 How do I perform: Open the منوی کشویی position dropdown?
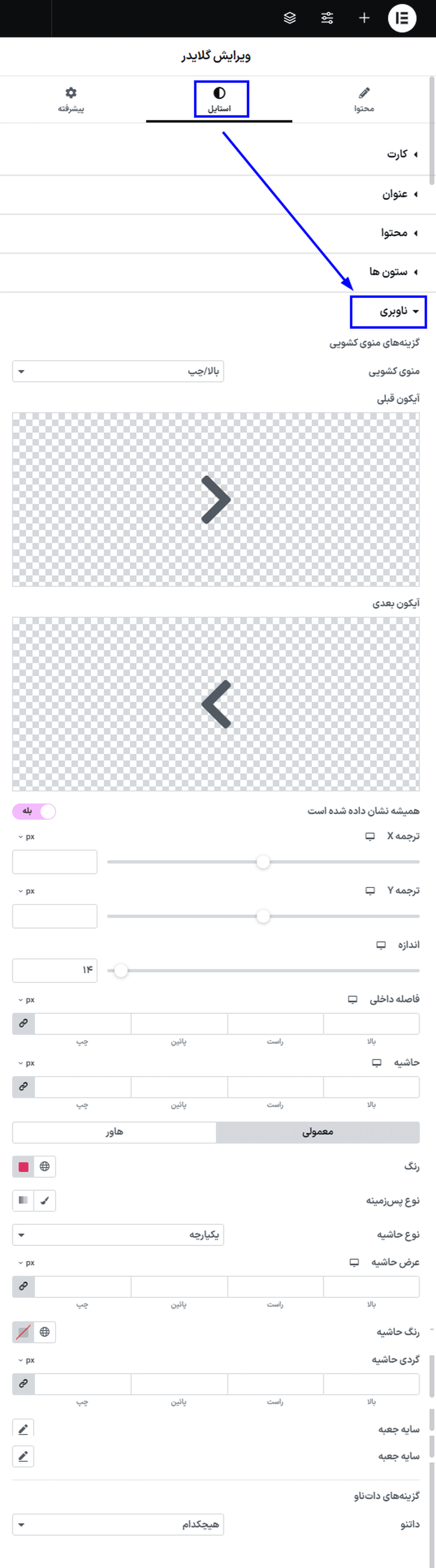tap(118, 372)
